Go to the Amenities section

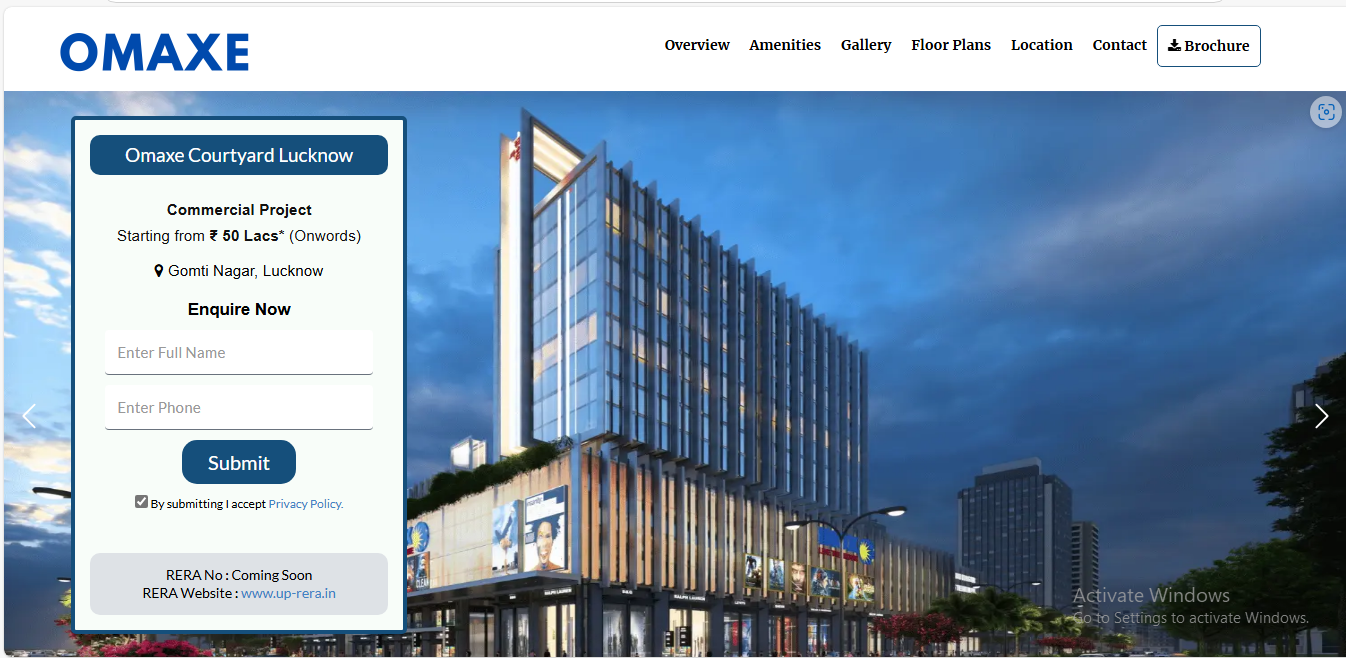click(785, 45)
